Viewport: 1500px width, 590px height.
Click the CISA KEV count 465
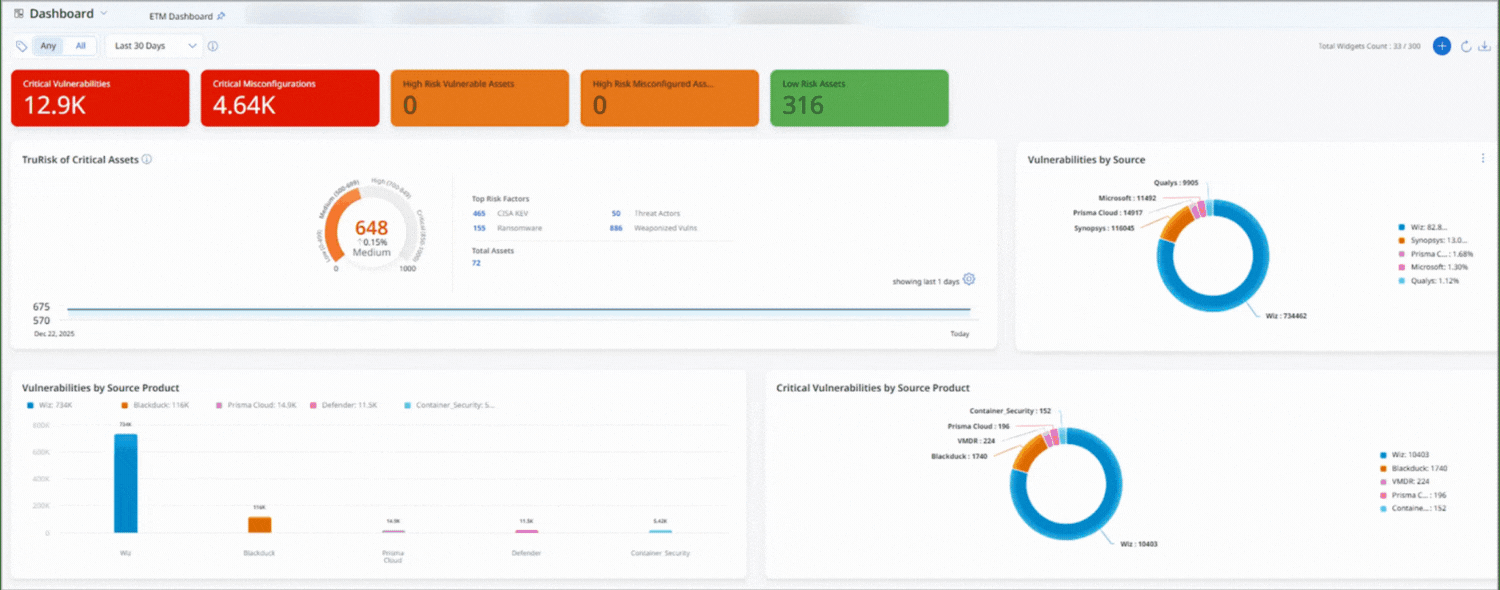pos(479,213)
